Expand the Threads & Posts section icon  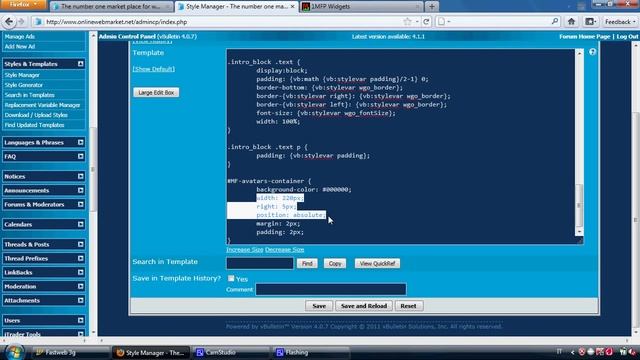80,244
